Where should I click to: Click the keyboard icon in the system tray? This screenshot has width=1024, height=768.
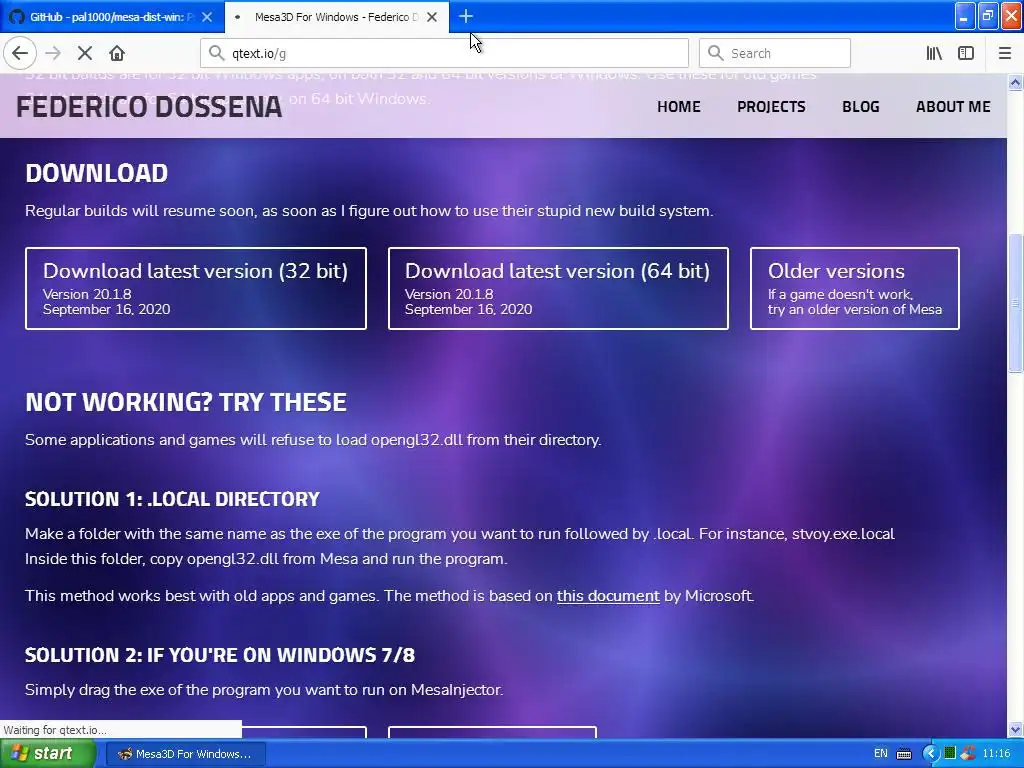pyautogui.click(x=904, y=754)
